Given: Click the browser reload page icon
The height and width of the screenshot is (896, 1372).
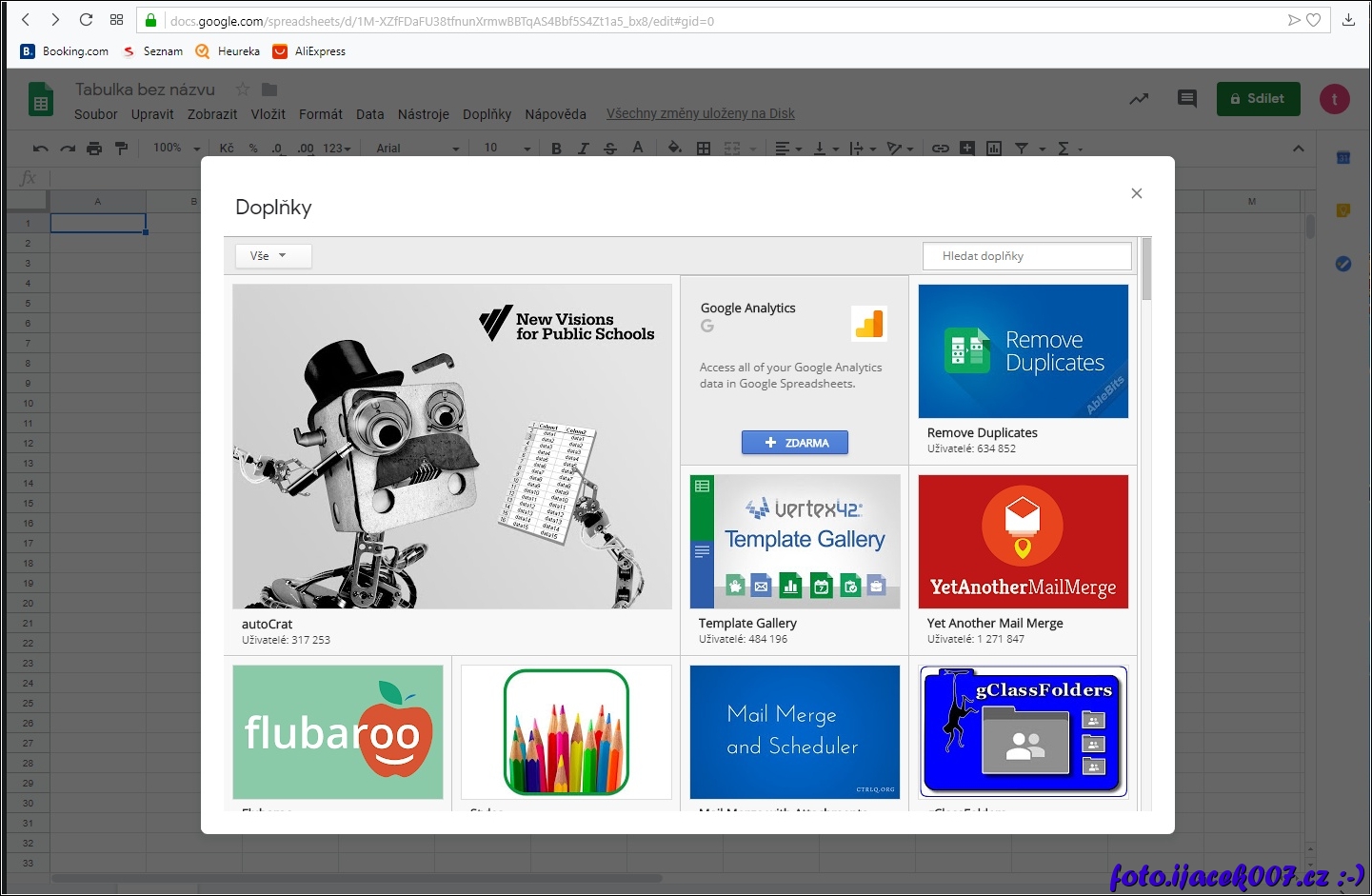Looking at the screenshot, I should [x=86, y=20].
